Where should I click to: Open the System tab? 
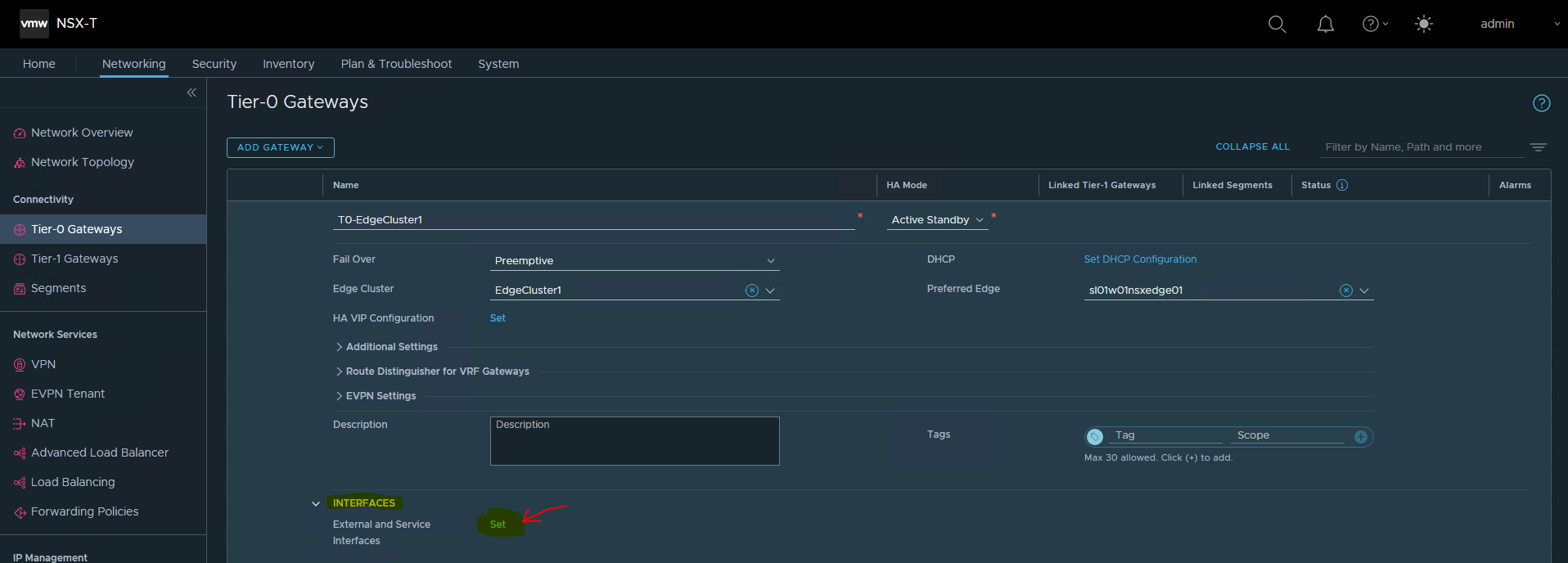tap(498, 64)
